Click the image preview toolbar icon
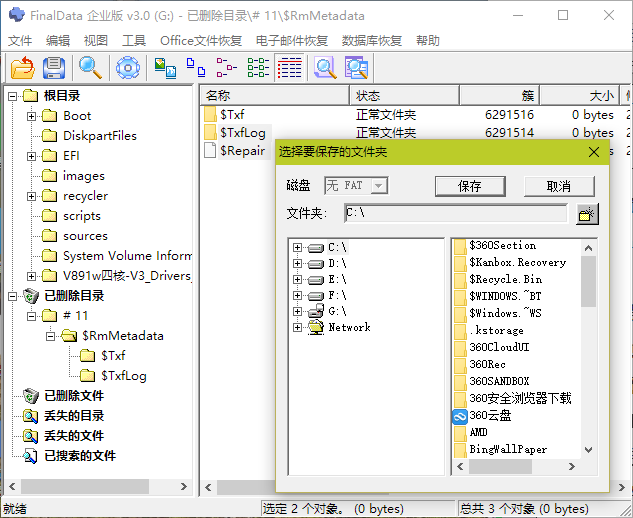The height and width of the screenshot is (518, 633). point(165,67)
